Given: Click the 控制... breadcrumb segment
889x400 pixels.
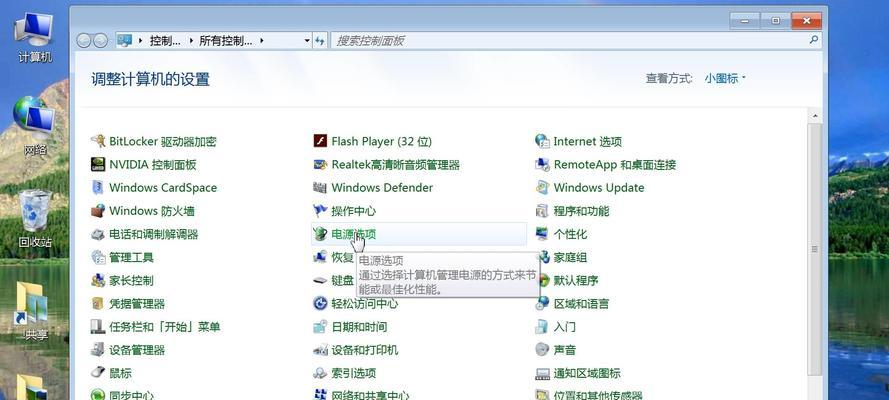Looking at the screenshot, I should 165,41.
